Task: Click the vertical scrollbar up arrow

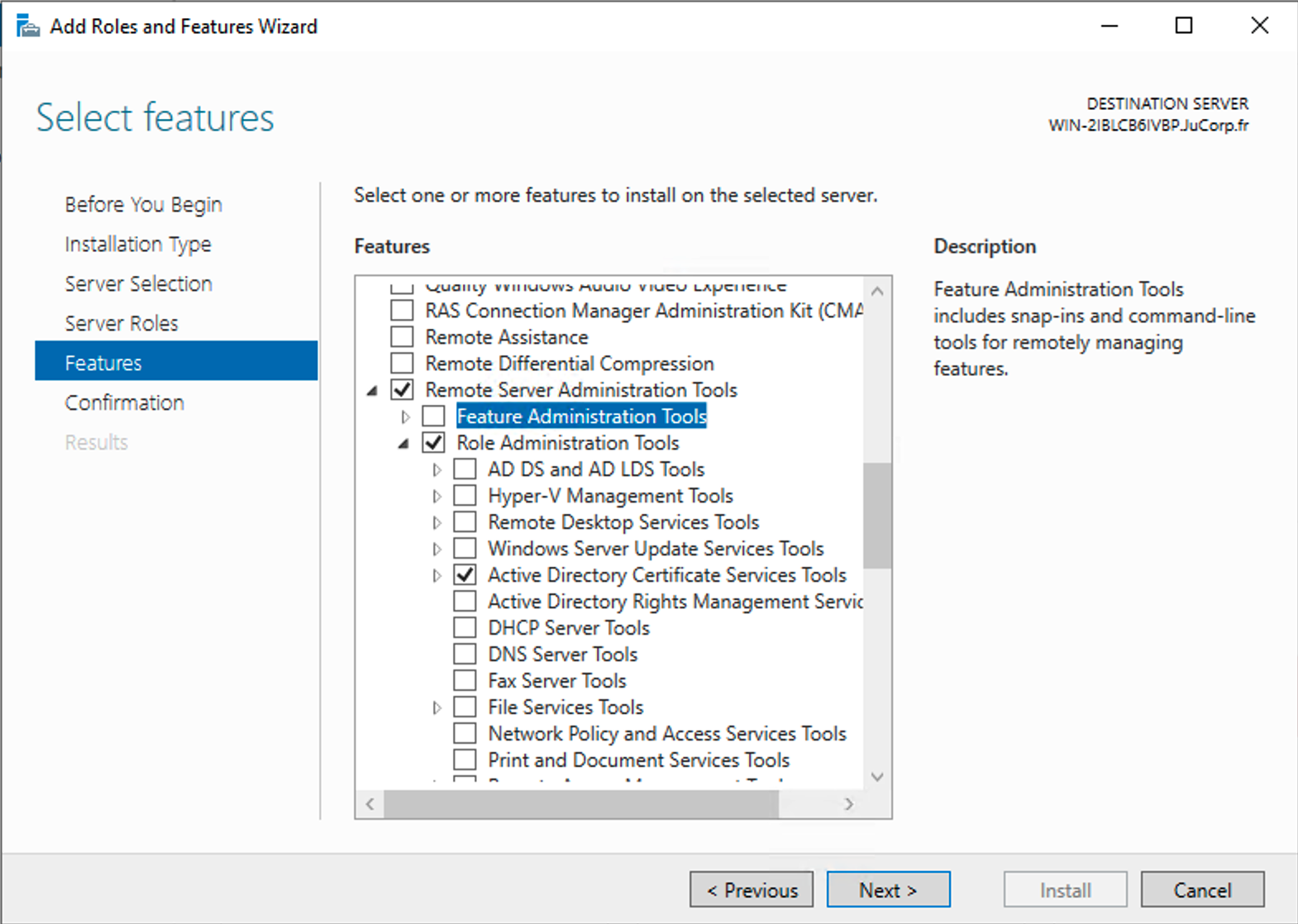Action: (x=877, y=291)
